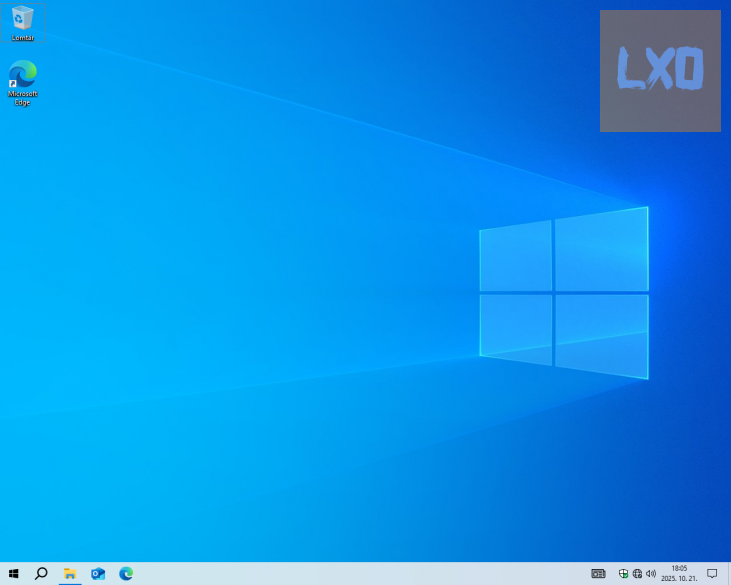731x585 pixels.
Task: Open the volume speaker control
Action: [651, 574]
